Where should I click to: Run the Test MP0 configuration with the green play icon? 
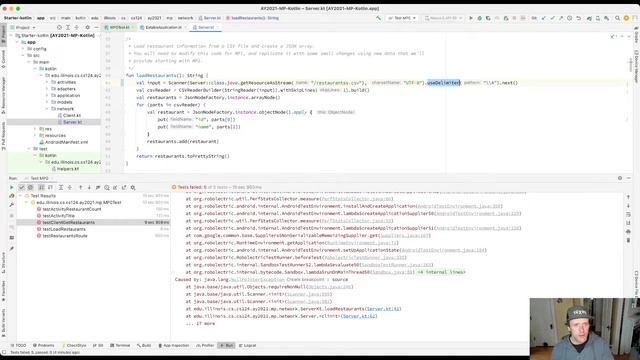(471, 18)
